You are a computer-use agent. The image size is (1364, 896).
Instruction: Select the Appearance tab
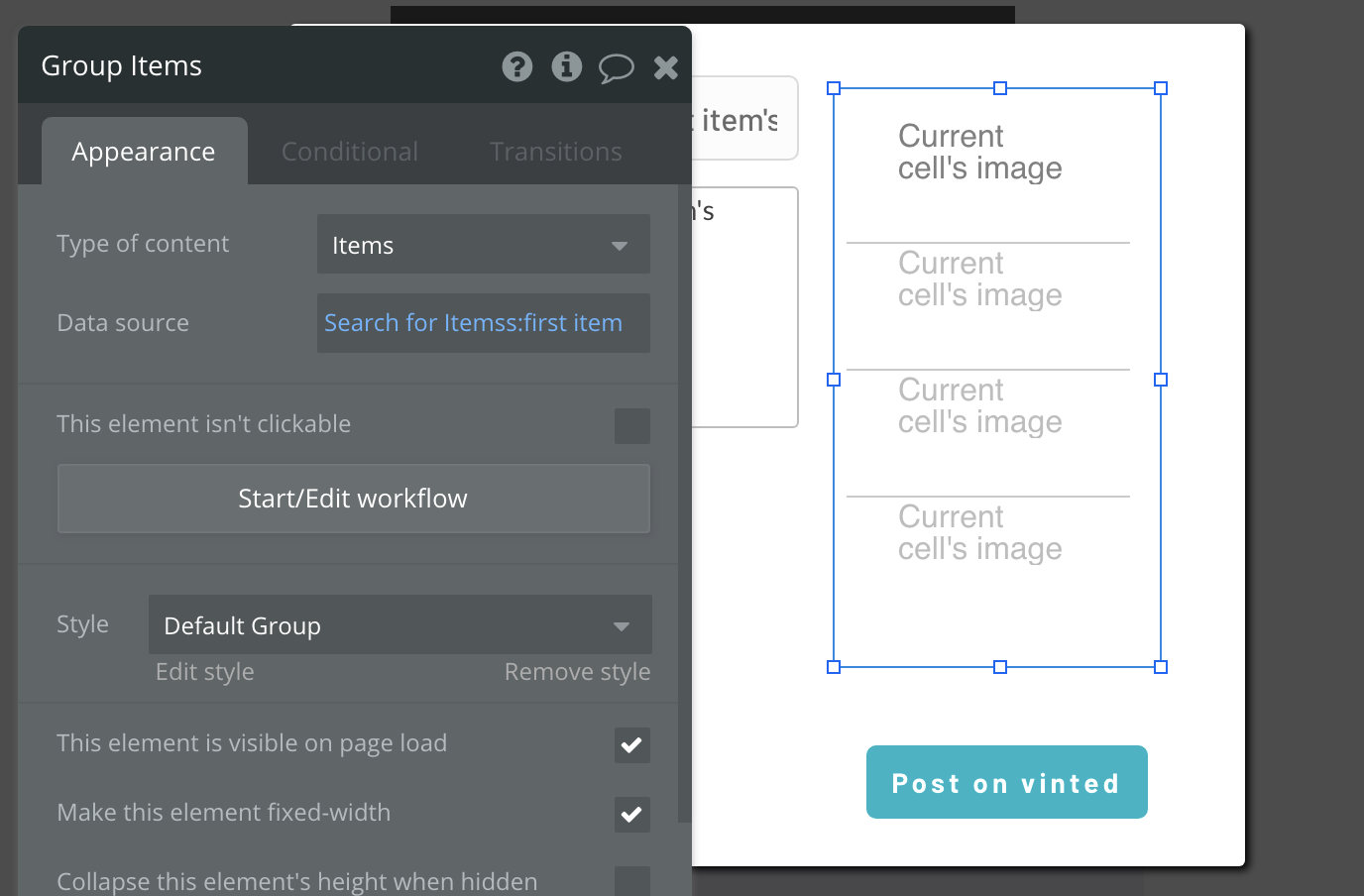(x=144, y=152)
